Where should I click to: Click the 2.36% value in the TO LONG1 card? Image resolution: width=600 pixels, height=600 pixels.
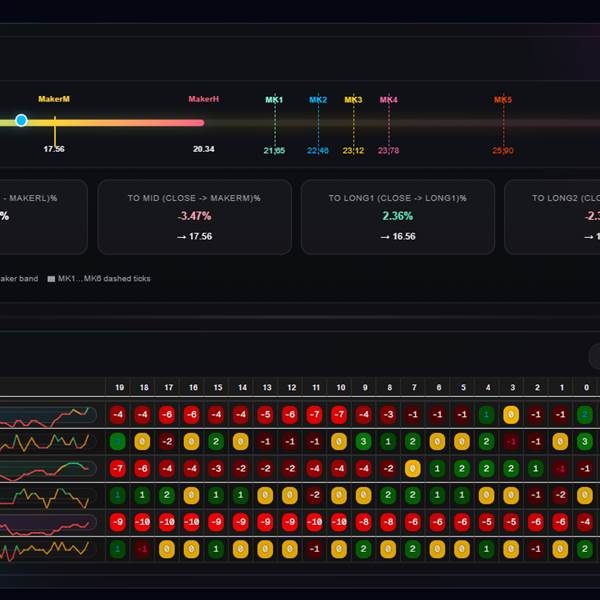[x=398, y=216]
